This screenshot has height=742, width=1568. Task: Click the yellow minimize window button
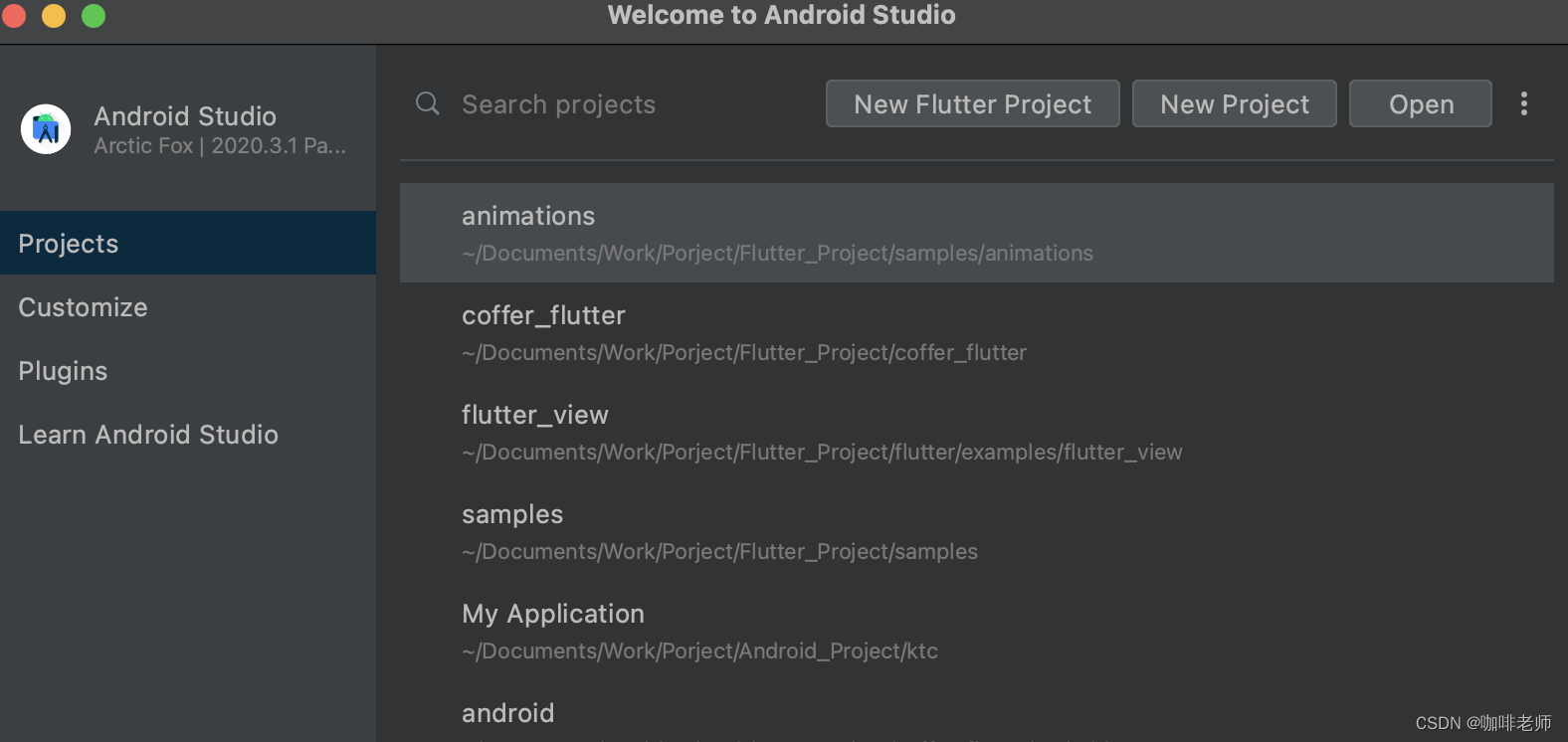[x=54, y=15]
